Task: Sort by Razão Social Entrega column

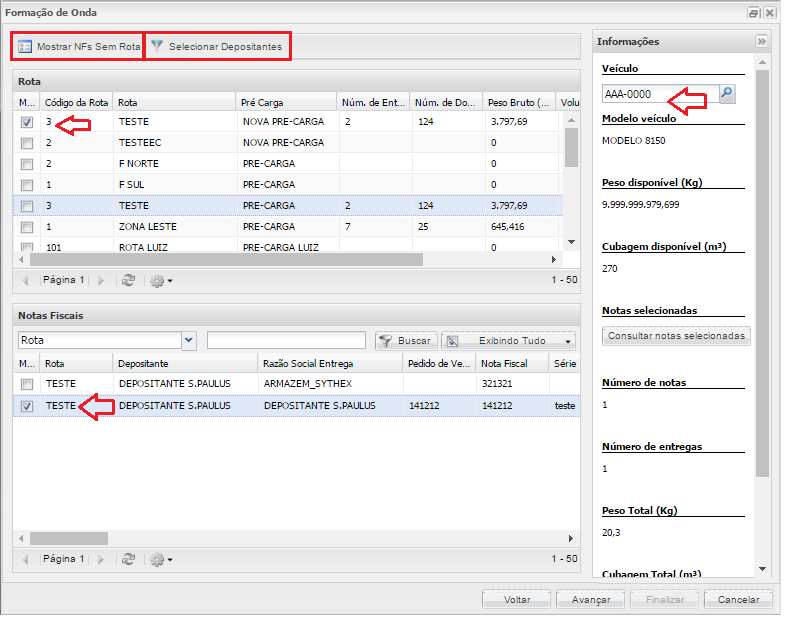Action: pos(330,364)
